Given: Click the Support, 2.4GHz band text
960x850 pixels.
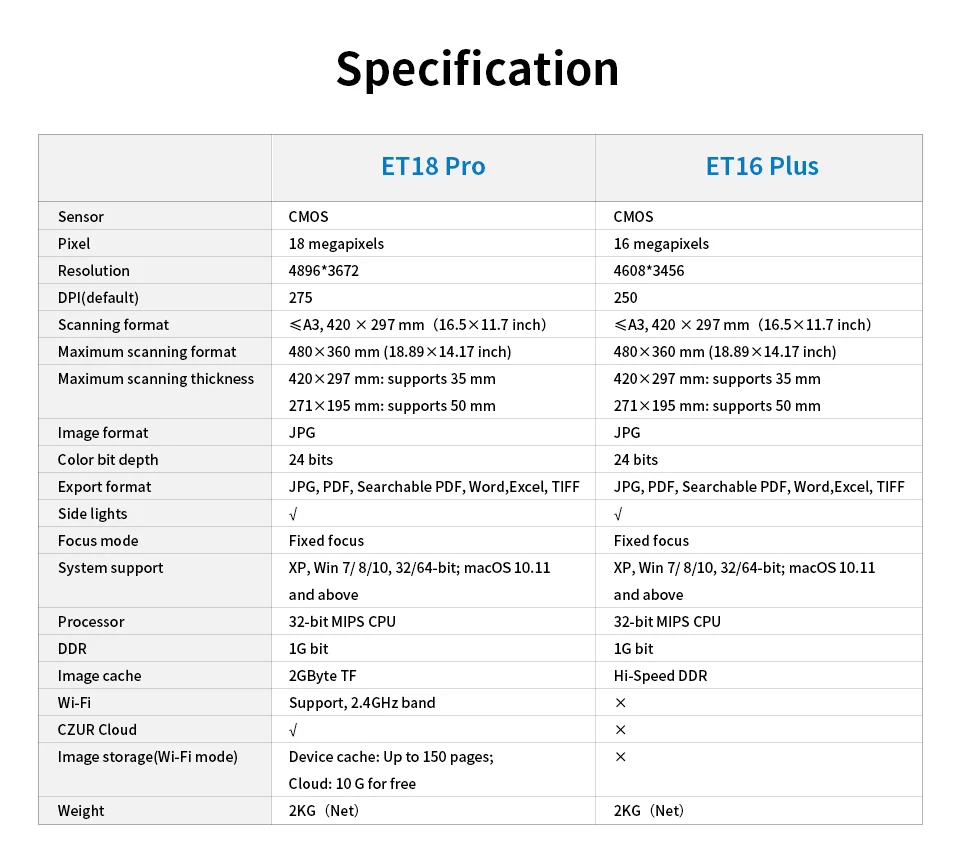Looking at the screenshot, I should tap(362, 703).
